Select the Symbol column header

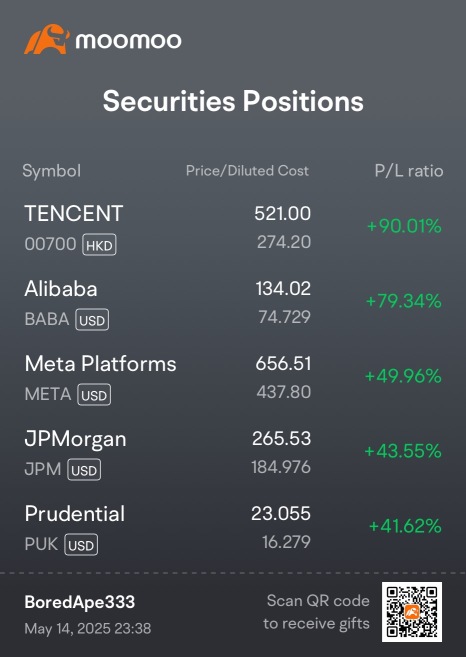51,171
